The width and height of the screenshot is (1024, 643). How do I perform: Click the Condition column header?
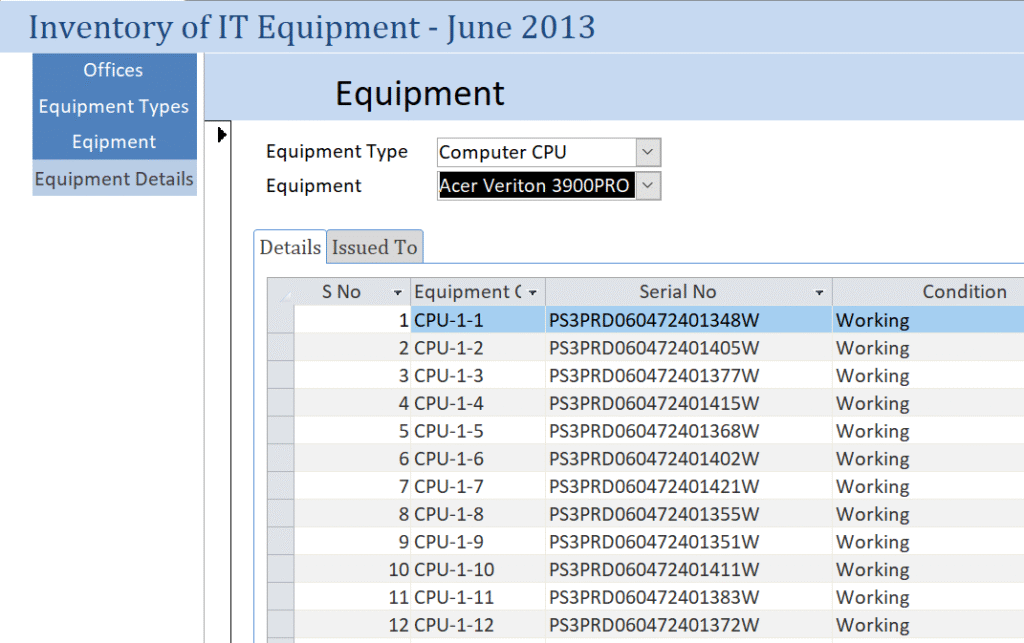[963, 292]
